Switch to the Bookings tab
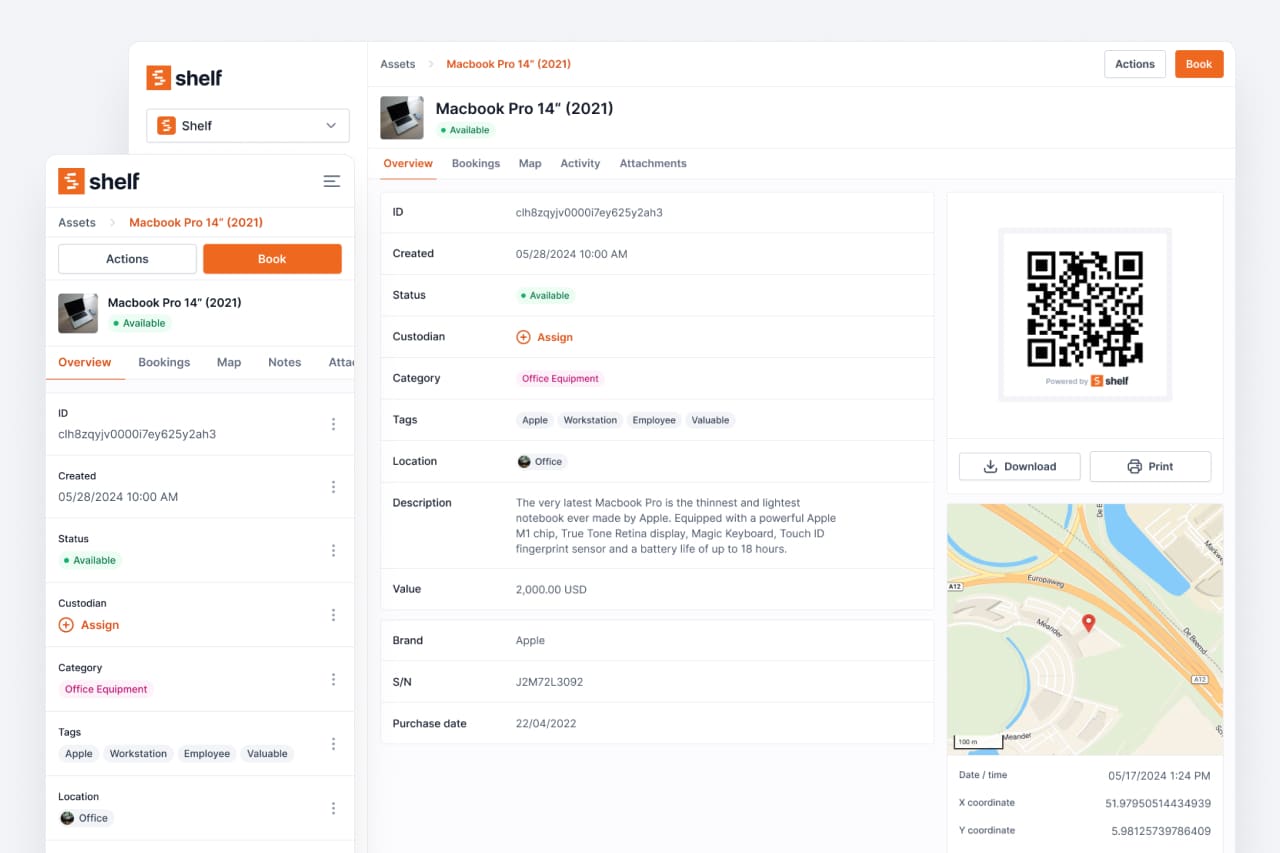The image size is (1280, 853). pos(476,163)
